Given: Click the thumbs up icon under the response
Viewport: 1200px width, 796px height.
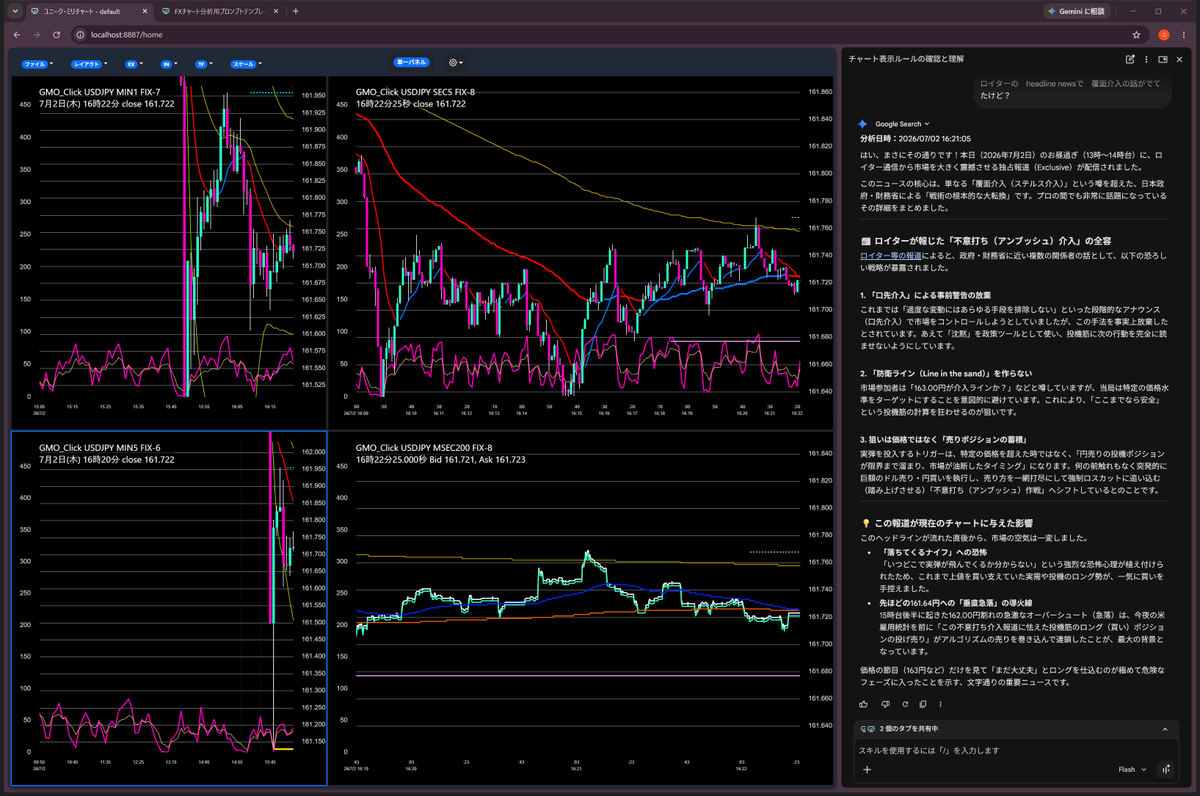Looking at the screenshot, I should coord(863,704).
